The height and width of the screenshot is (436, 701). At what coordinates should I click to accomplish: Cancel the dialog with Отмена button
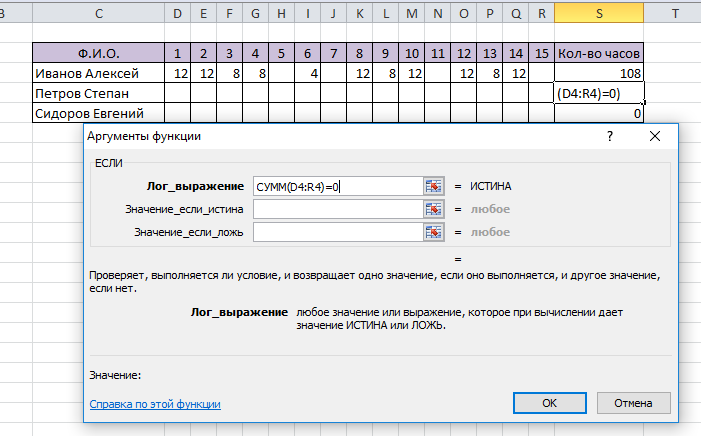click(633, 403)
